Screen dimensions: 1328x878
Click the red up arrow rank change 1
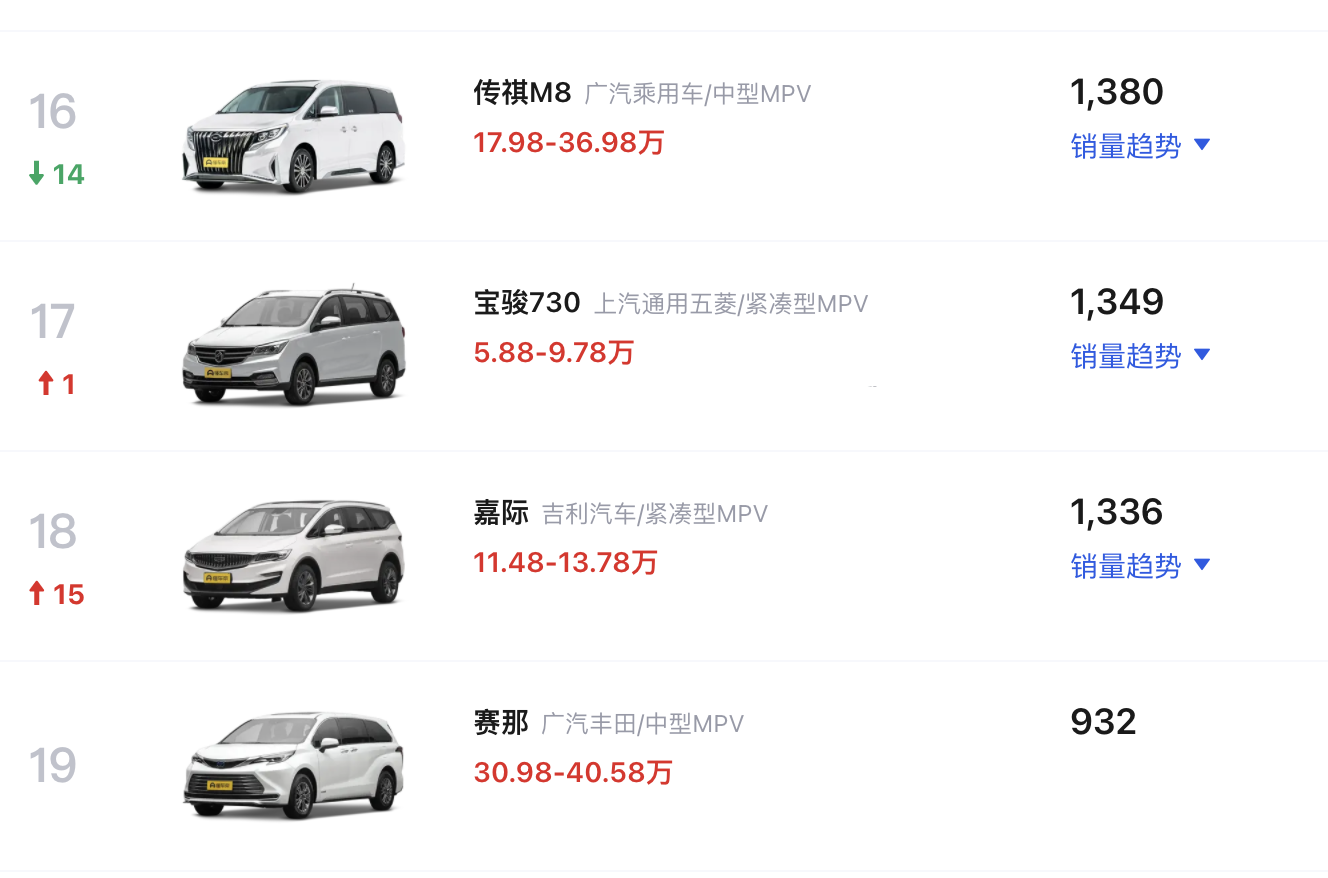56,384
